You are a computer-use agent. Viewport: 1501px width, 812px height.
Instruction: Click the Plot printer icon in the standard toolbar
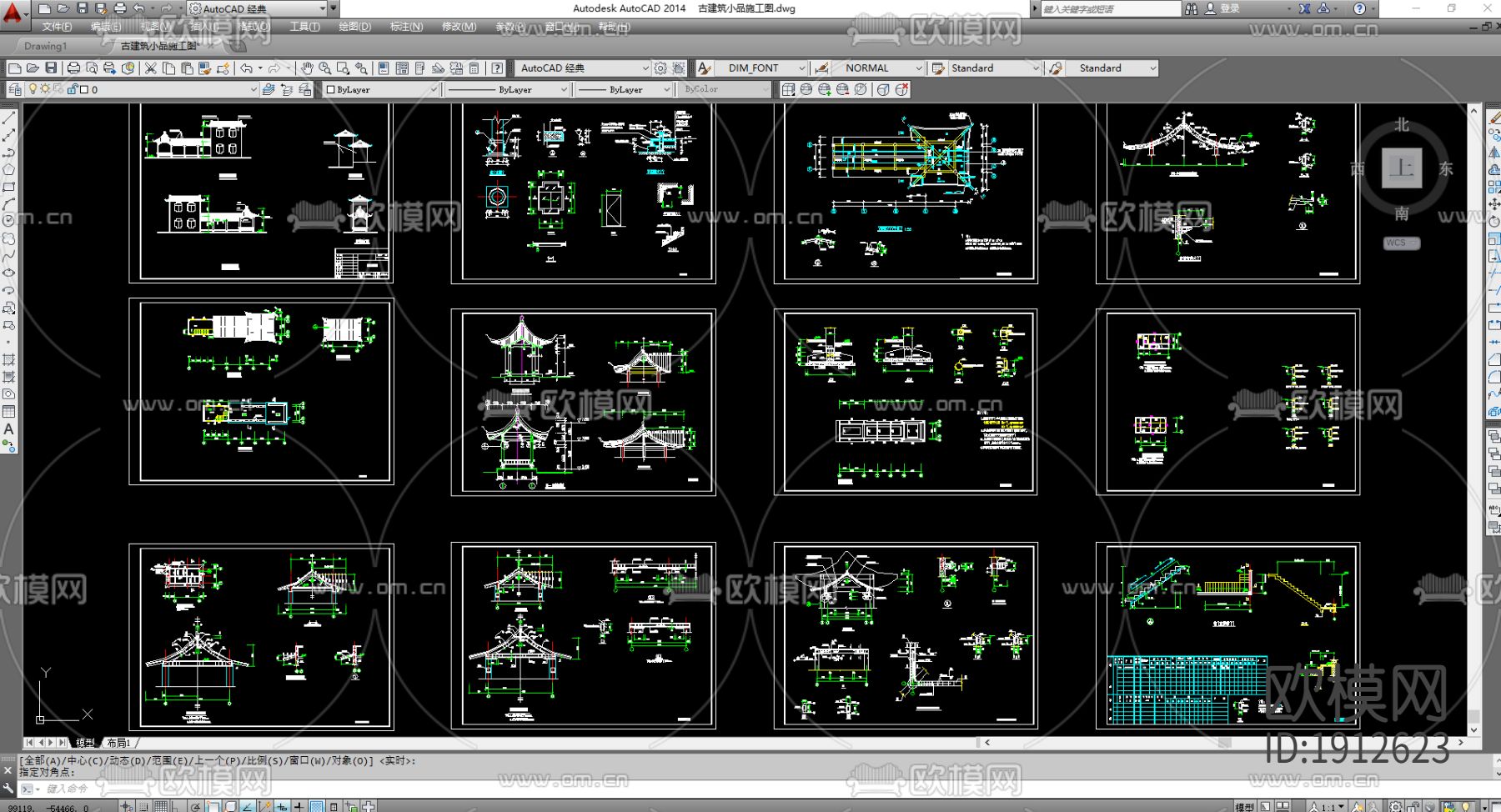click(73, 68)
